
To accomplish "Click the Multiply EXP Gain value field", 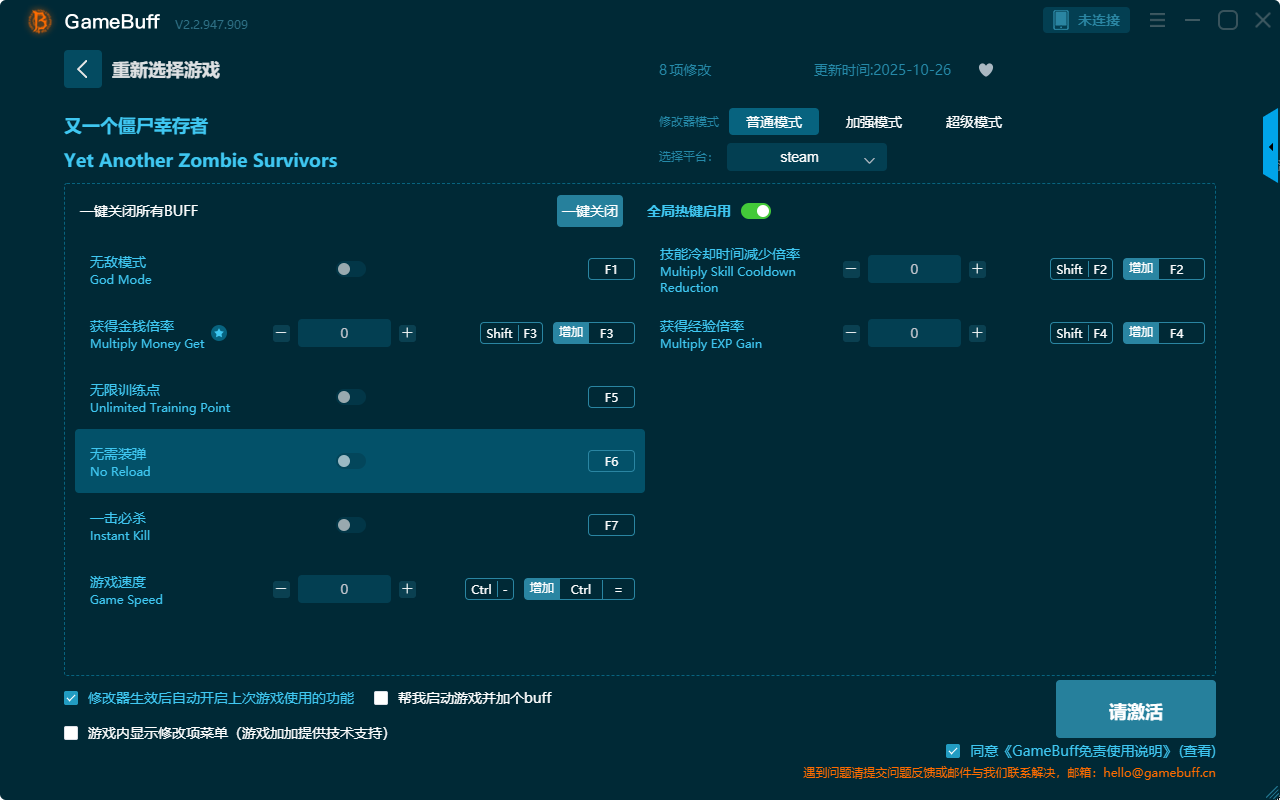I will pyautogui.click(x=913, y=333).
